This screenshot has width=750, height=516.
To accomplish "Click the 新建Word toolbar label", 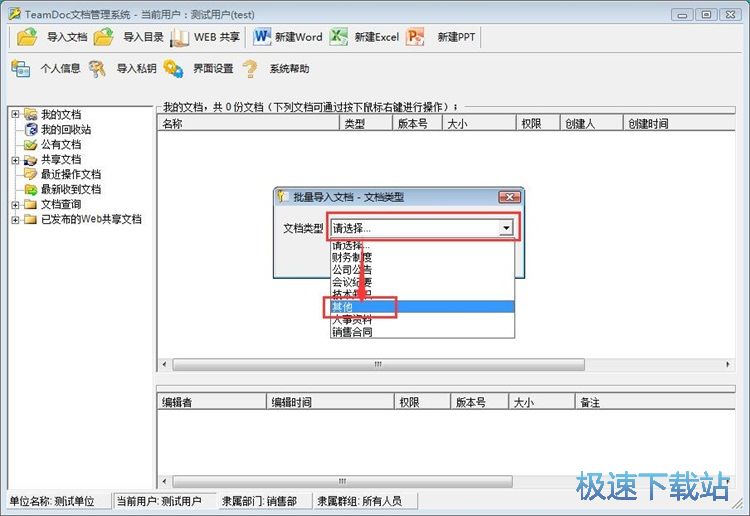I will (298, 37).
